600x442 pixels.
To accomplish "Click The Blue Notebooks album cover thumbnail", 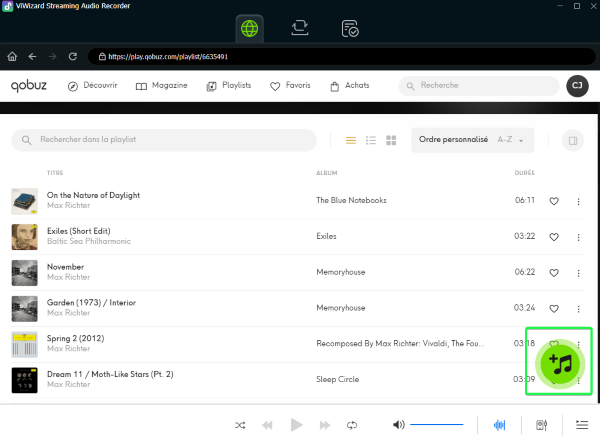I will tap(24, 201).
